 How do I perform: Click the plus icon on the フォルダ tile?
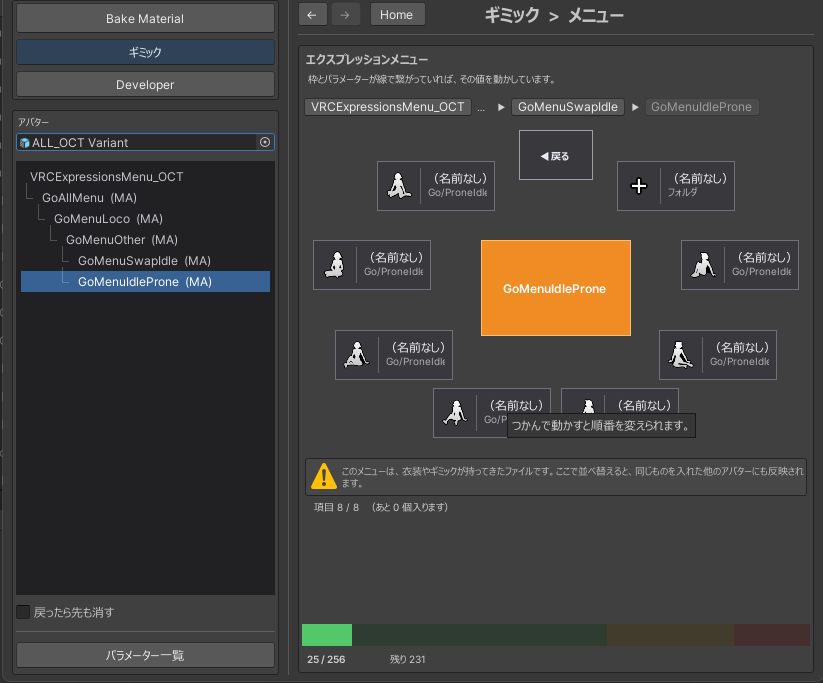[639, 186]
